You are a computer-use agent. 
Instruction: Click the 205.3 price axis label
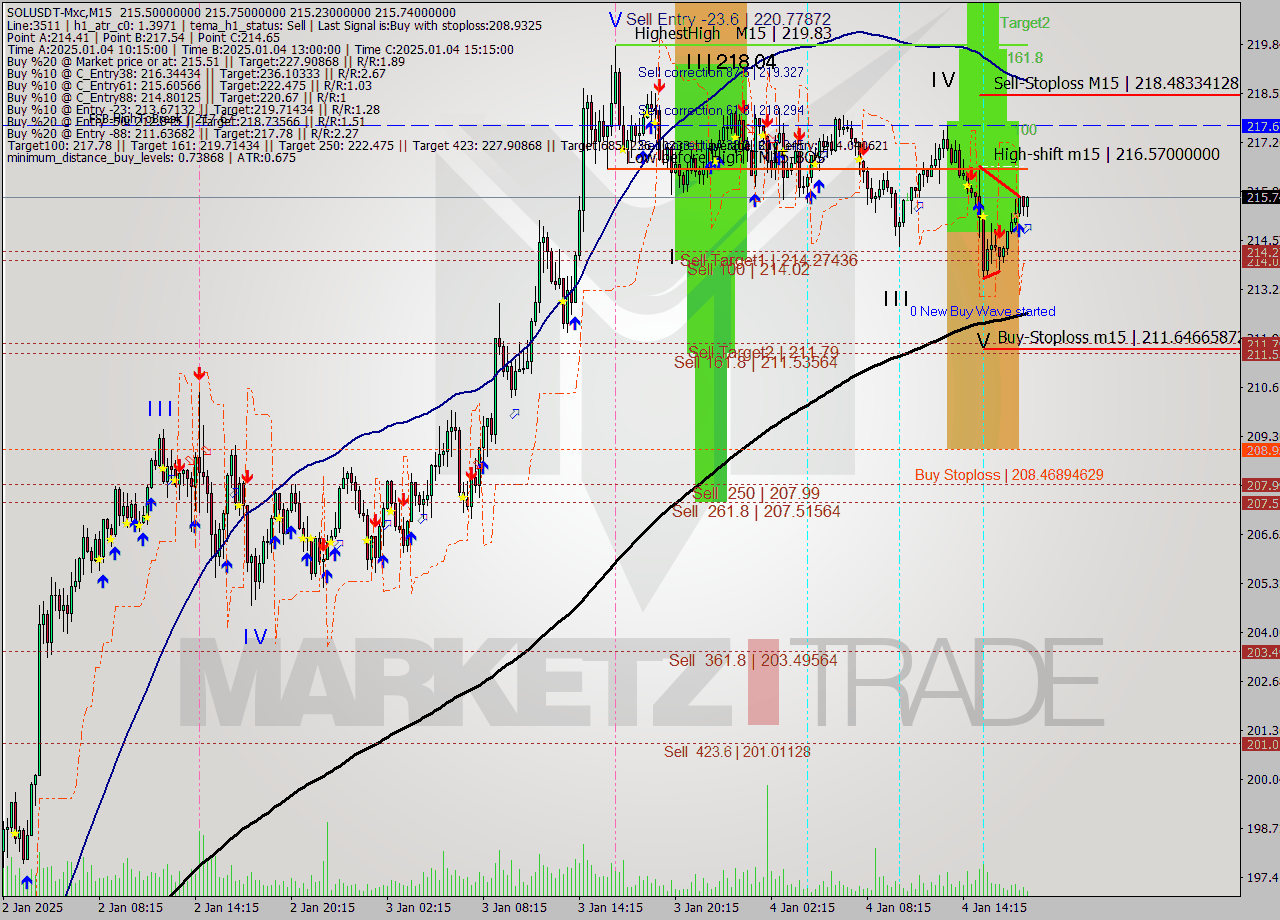tap(1262, 583)
